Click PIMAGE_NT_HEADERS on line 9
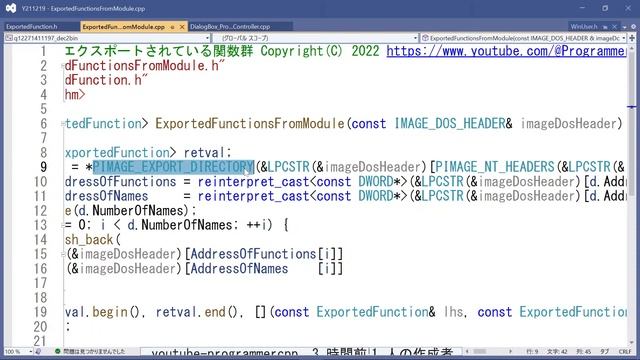This screenshot has width=640, height=360. click(x=495, y=167)
